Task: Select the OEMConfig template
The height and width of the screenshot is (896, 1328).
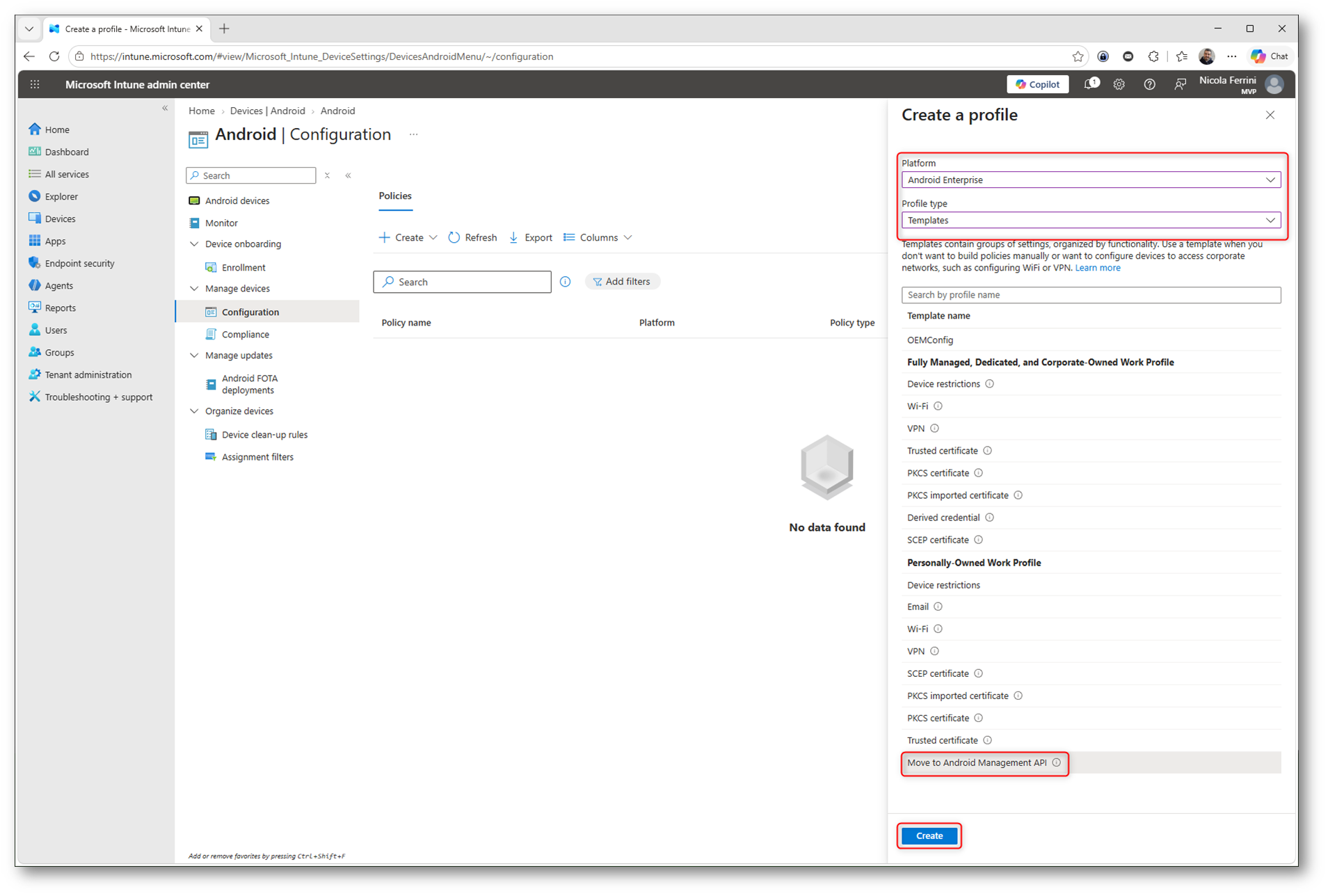Action: (1091, 340)
